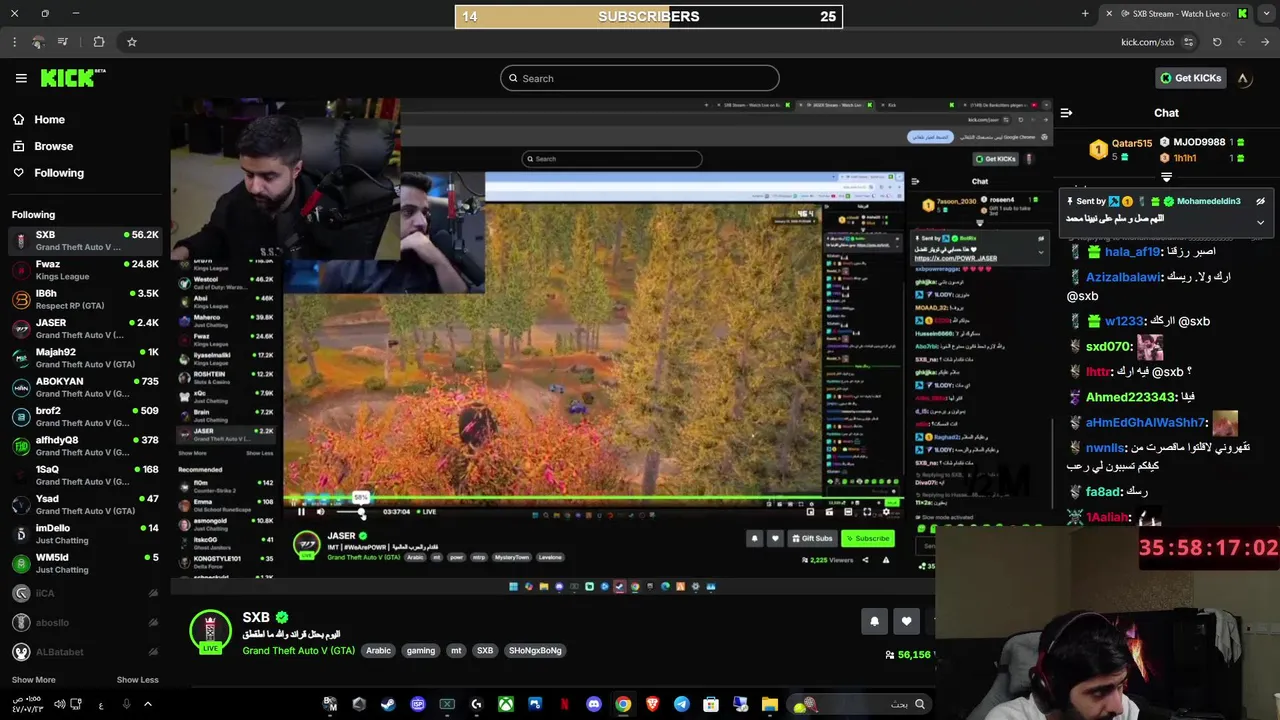This screenshot has height=720, width=1280.
Task: Focus the Kick search field
Action: [640, 78]
